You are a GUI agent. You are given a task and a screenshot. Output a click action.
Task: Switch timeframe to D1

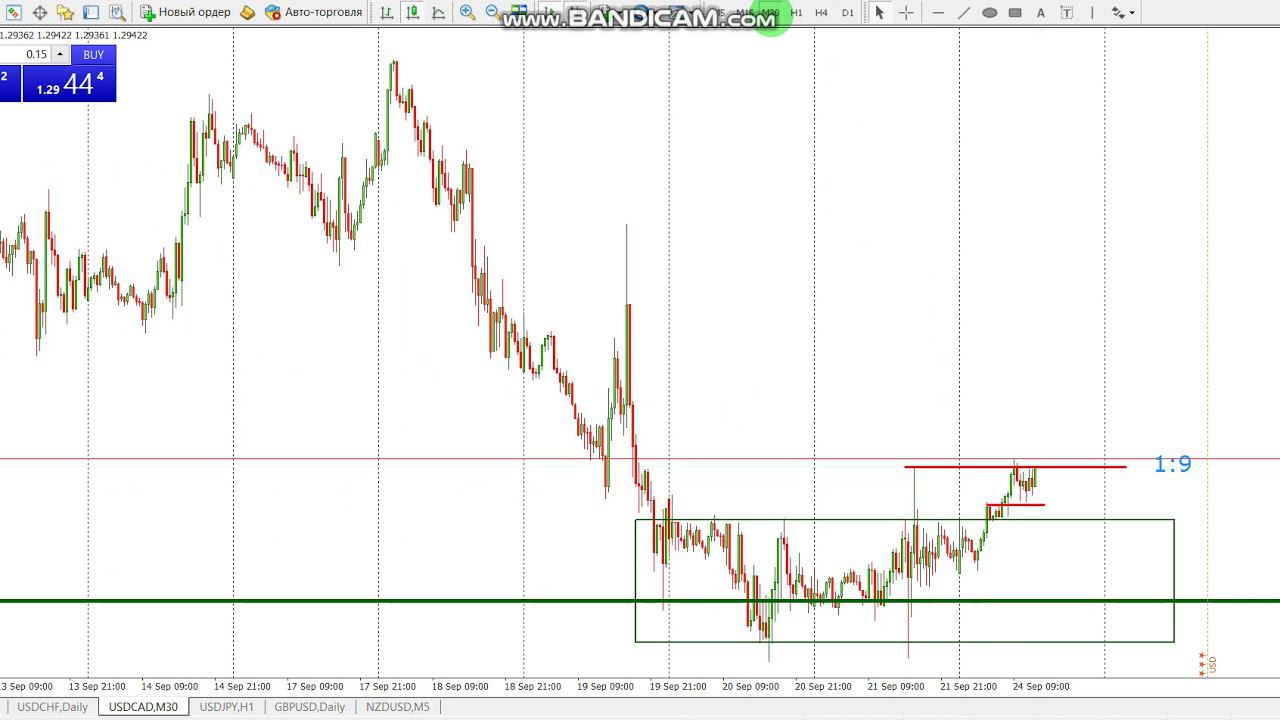tap(848, 13)
